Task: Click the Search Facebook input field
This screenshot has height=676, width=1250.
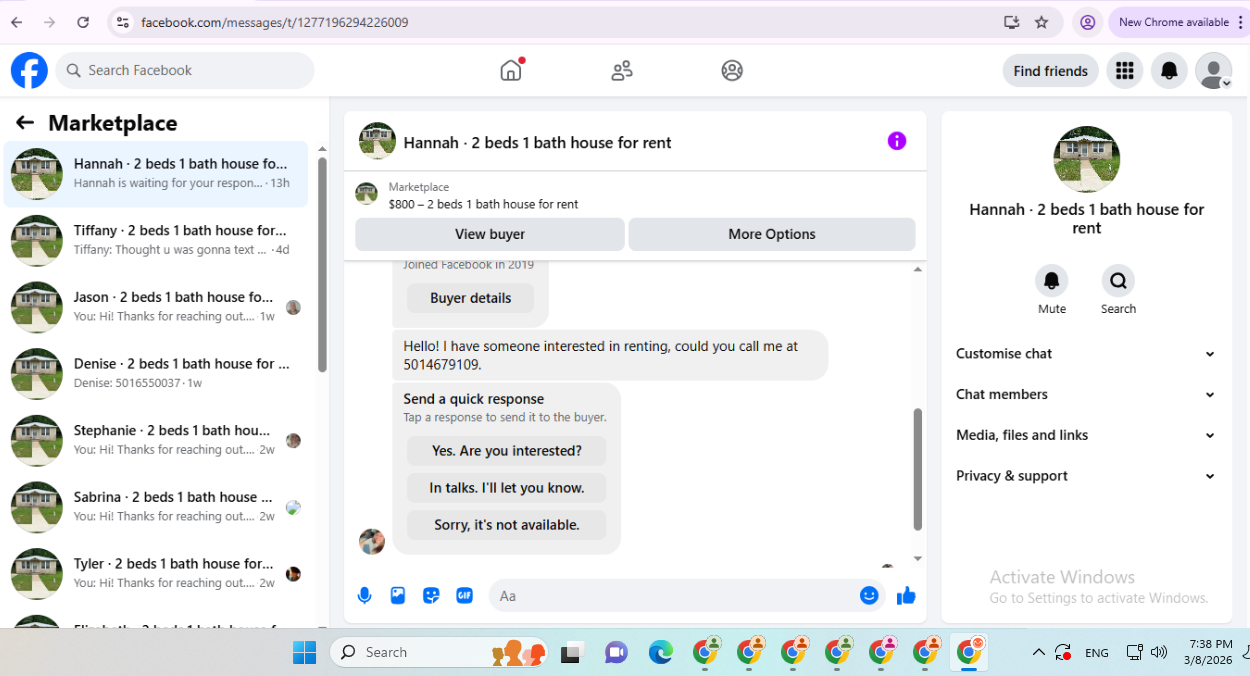Action: click(185, 71)
